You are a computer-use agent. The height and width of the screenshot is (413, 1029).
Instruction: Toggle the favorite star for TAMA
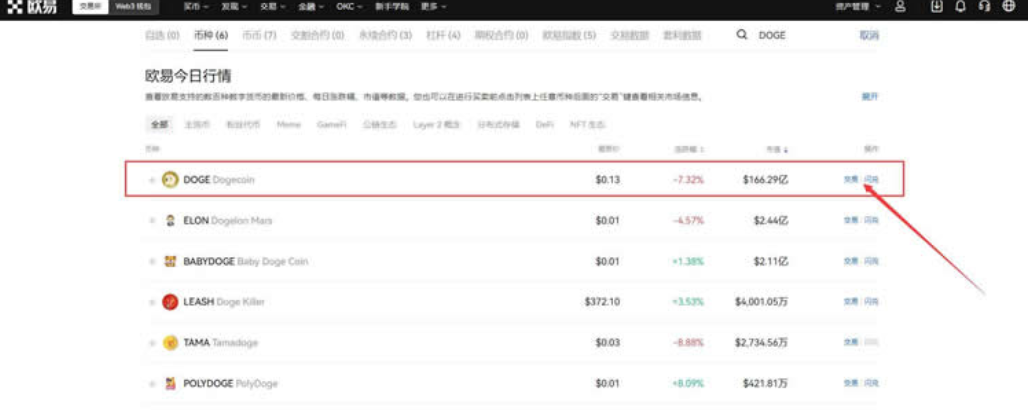click(152, 343)
